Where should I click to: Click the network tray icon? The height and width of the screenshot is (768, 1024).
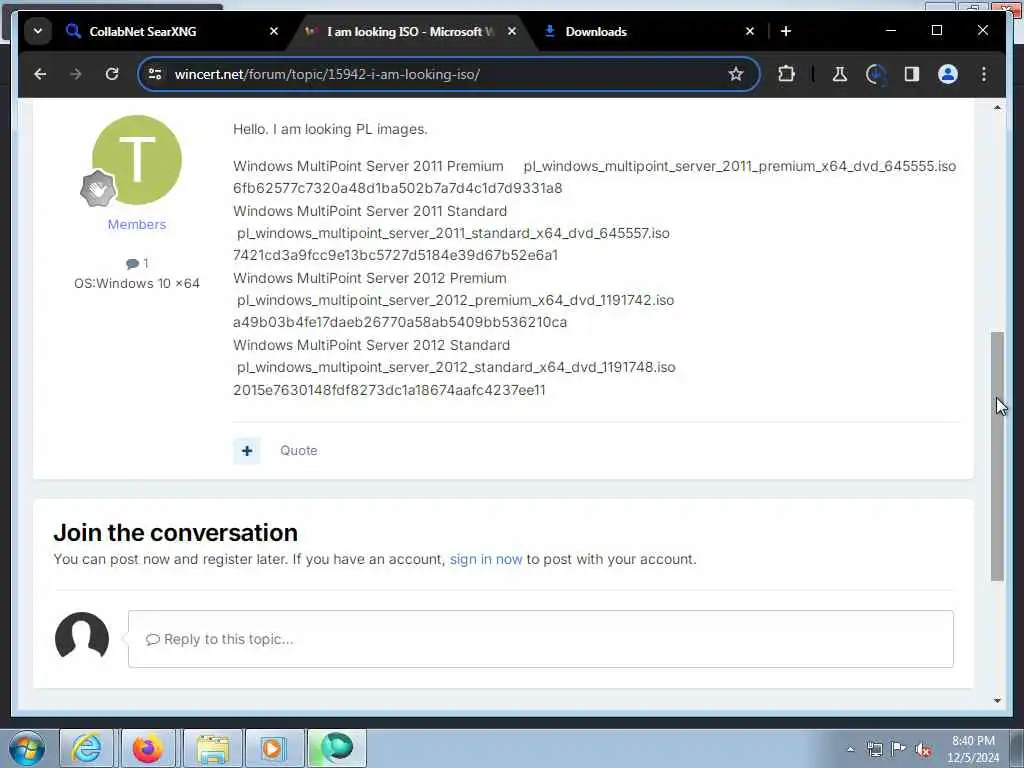pos(874,749)
